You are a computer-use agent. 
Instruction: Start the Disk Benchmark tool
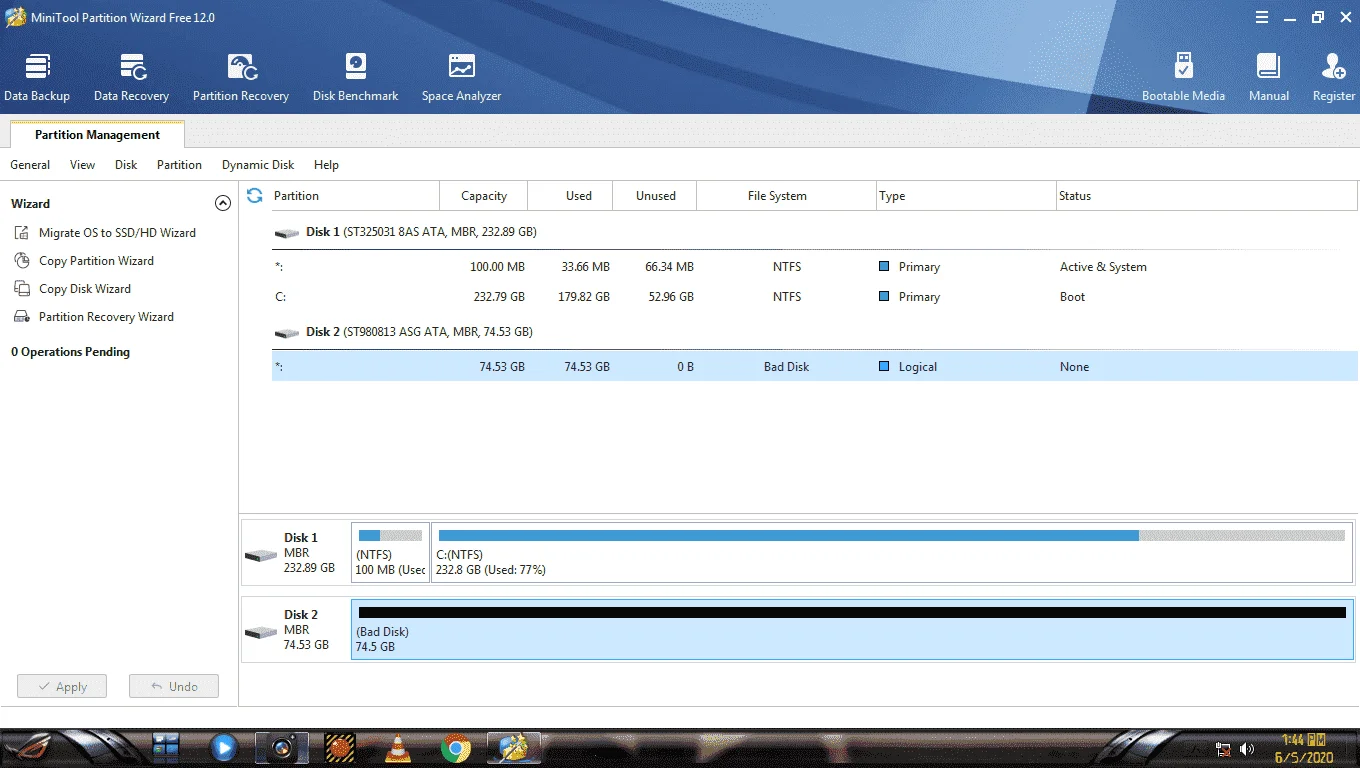(355, 78)
